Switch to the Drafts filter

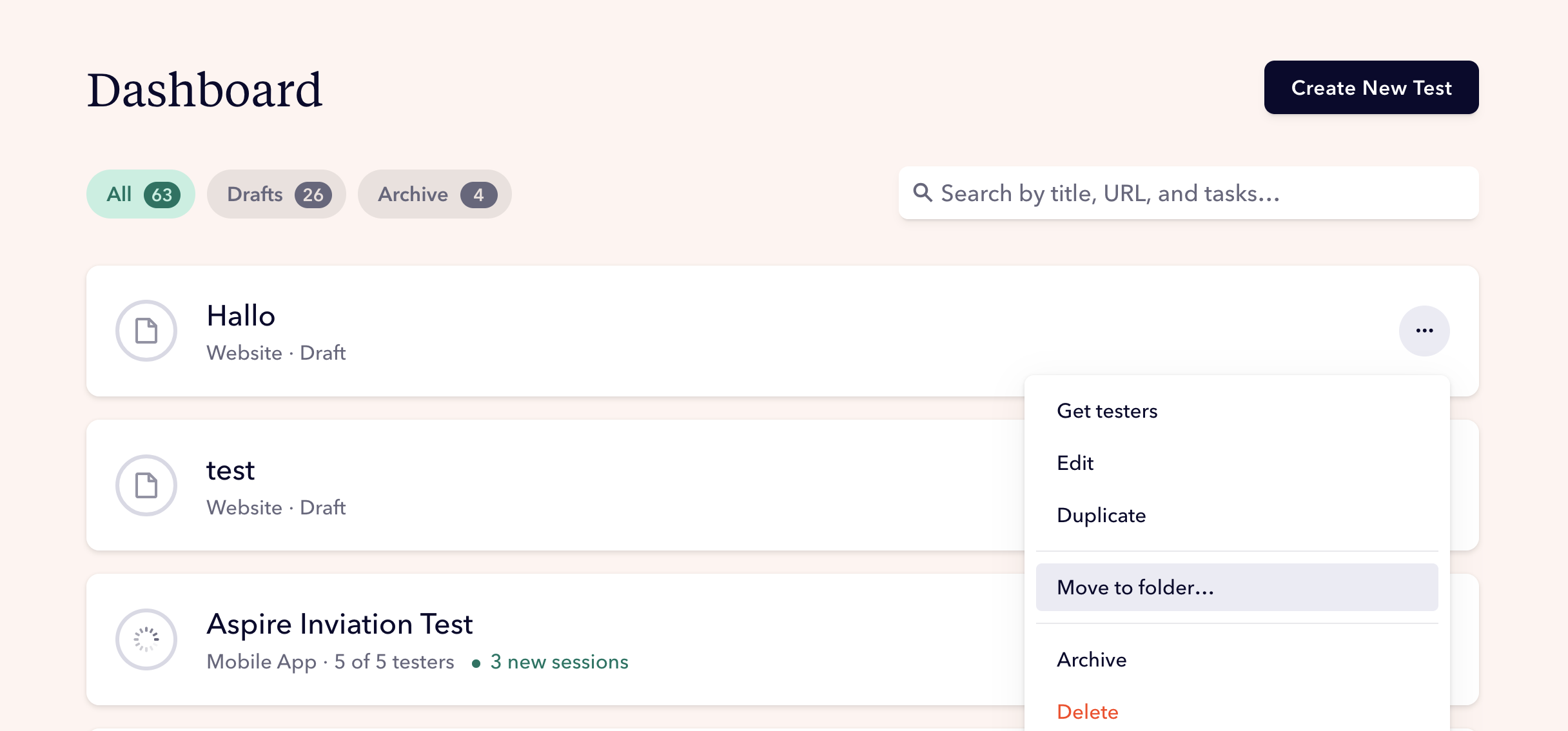[277, 194]
